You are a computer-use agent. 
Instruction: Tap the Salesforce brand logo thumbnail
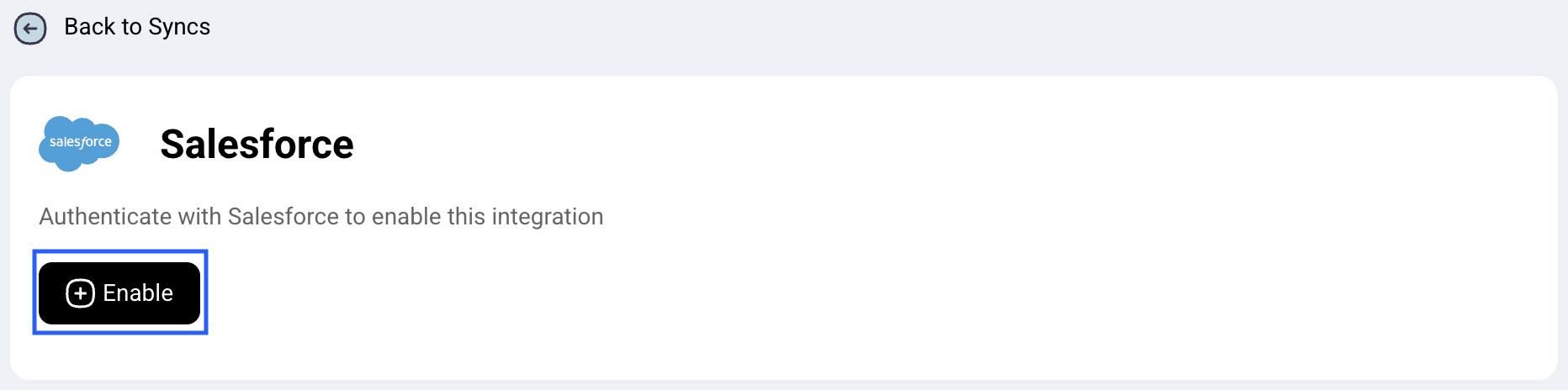(80, 144)
